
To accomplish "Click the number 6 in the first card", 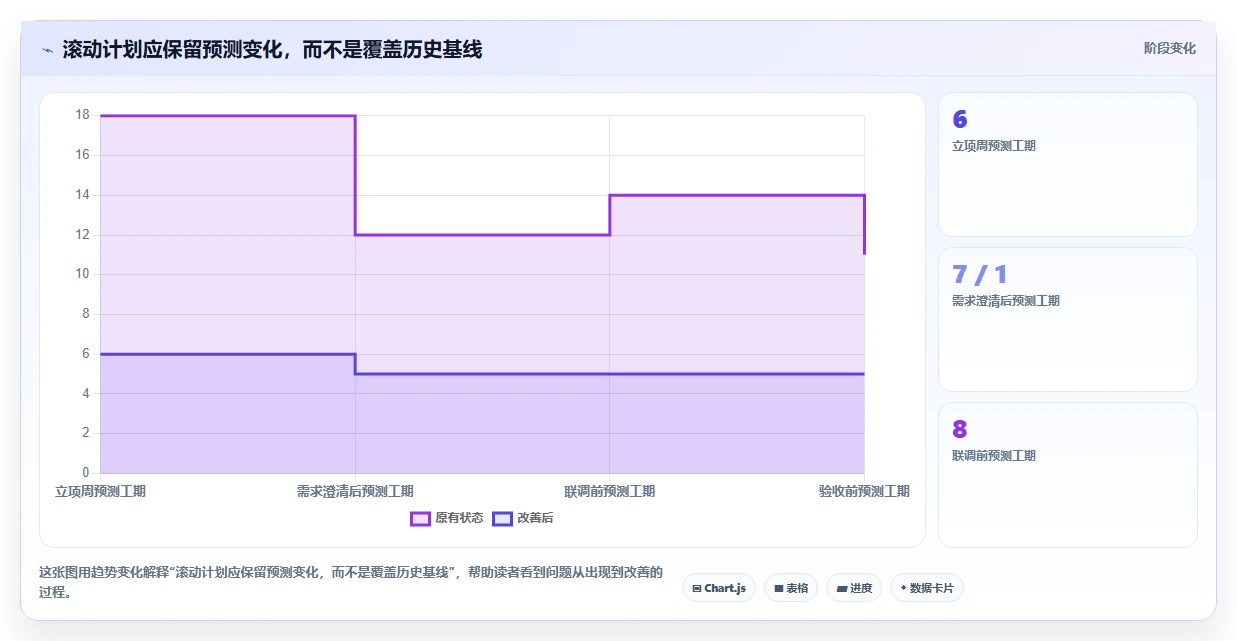I will pyautogui.click(x=960, y=120).
